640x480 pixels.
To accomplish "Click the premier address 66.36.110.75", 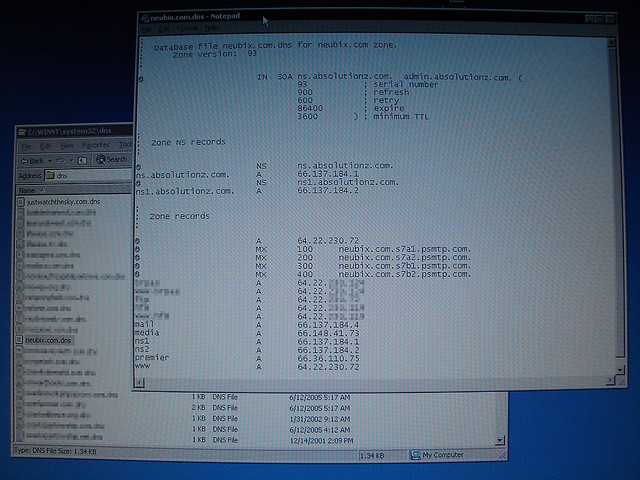I will tap(328, 359).
